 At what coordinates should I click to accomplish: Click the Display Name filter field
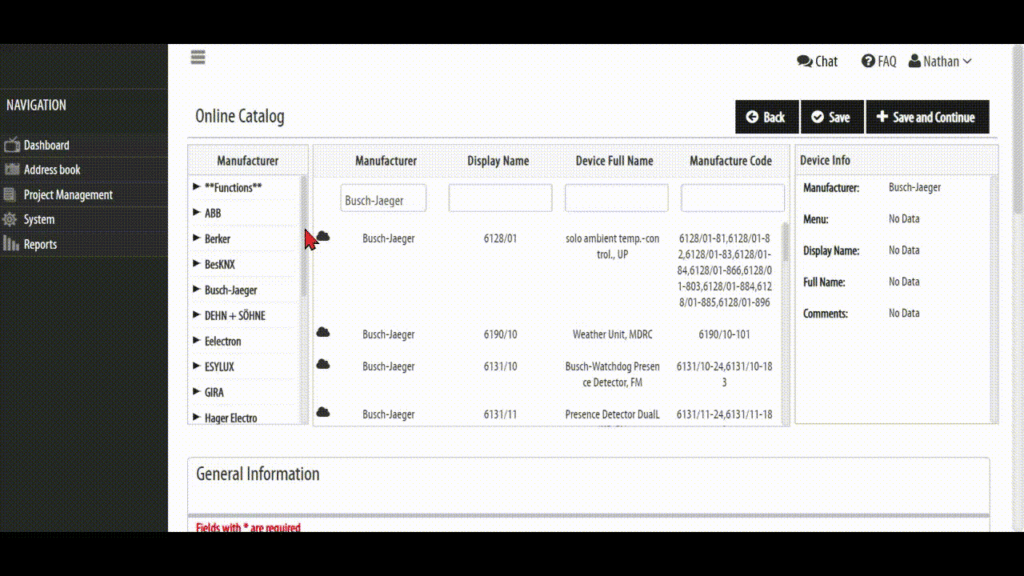(500, 197)
